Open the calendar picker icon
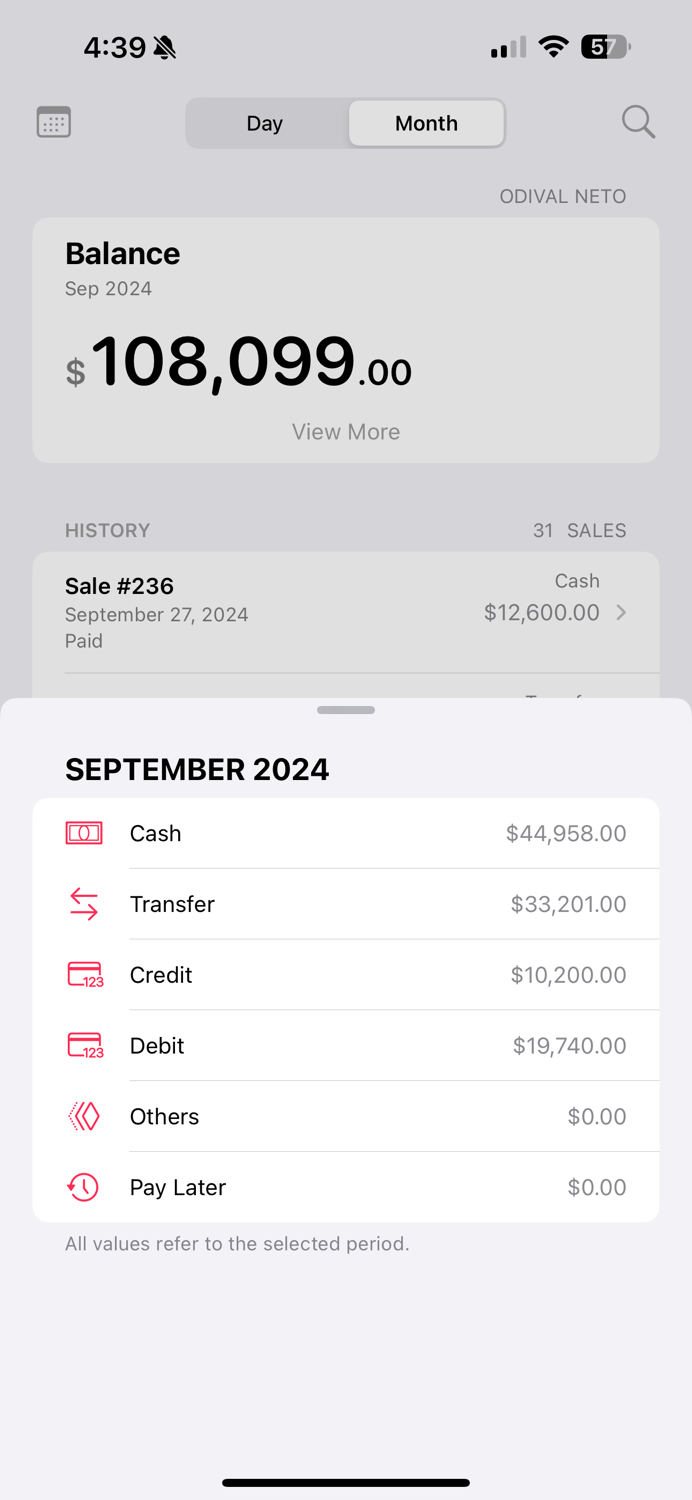Image resolution: width=692 pixels, height=1500 pixels. coord(53,121)
